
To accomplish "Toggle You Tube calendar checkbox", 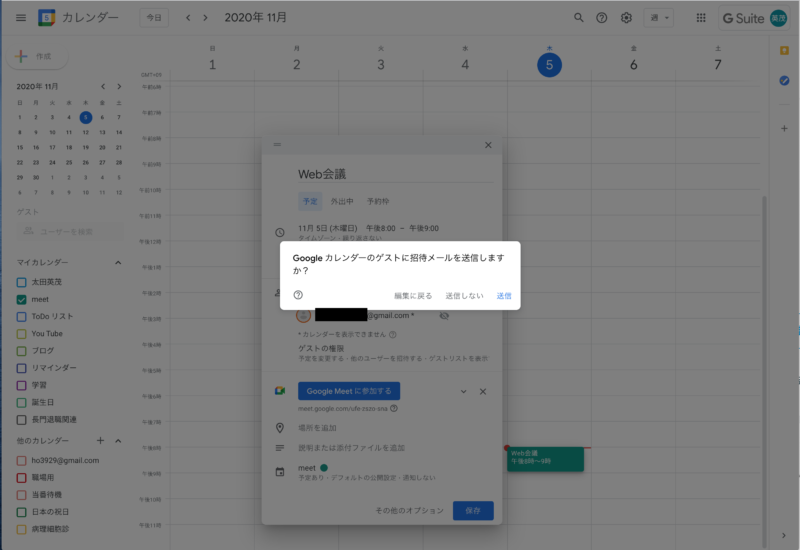I will pyautogui.click(x=21, y=334).
